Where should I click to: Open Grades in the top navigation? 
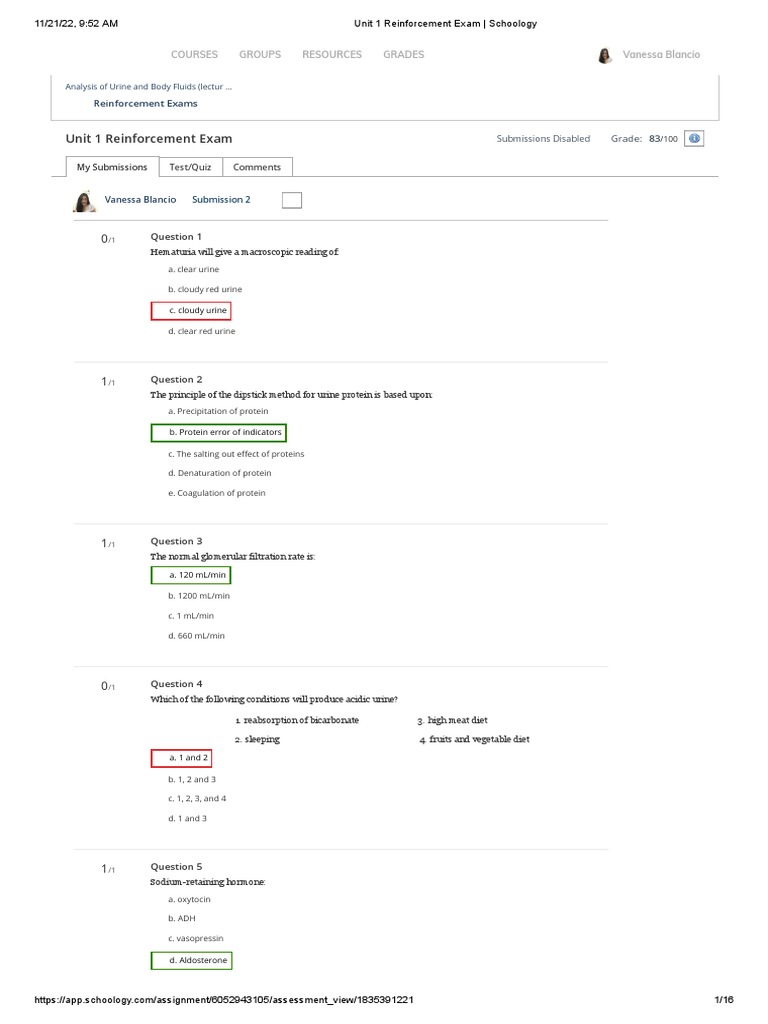click(403, 55)
